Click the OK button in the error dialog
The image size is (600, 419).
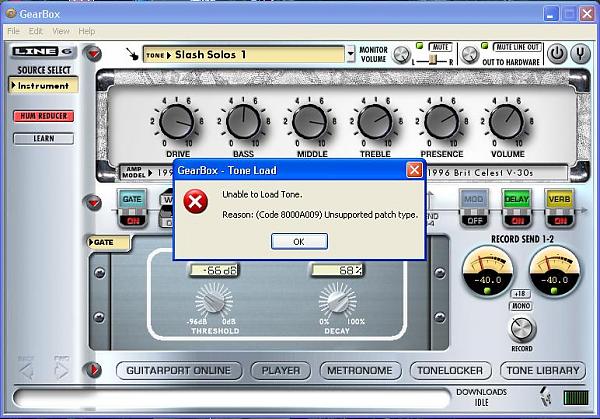(297, 242)
